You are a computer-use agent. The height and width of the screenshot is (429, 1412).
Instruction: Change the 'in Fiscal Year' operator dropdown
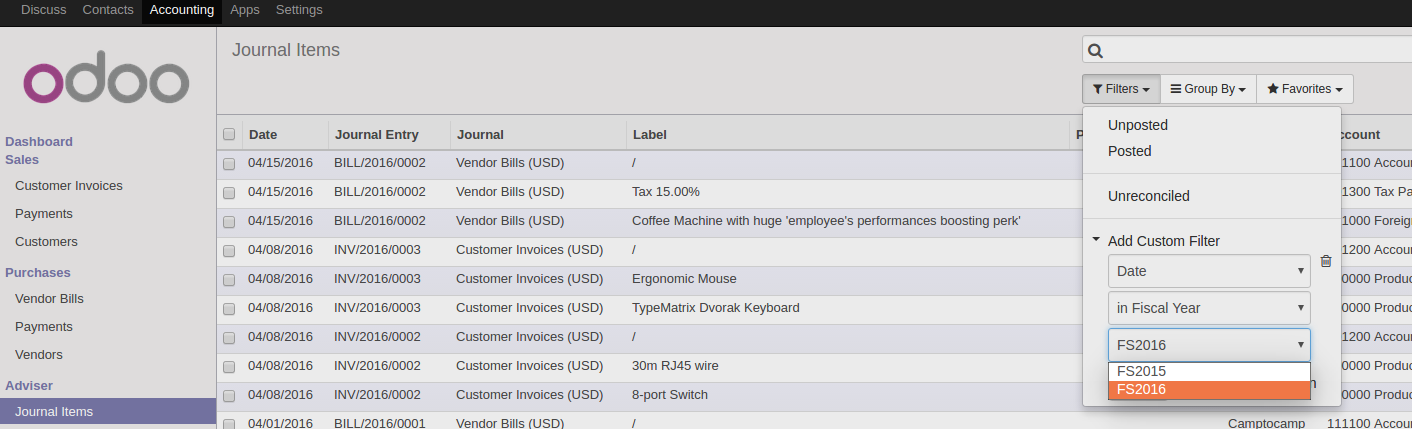1208,308
